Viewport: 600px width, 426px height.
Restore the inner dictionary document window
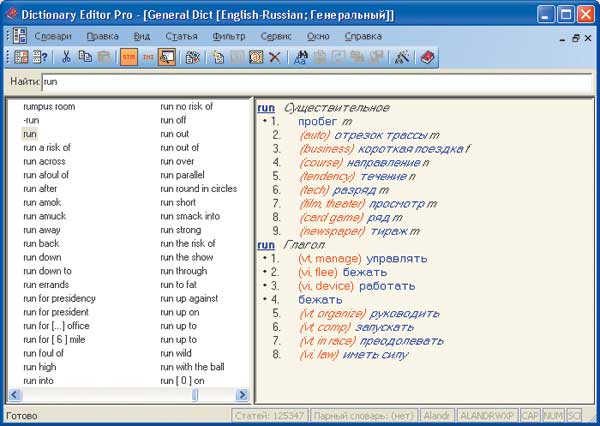(x=576, y=38)
